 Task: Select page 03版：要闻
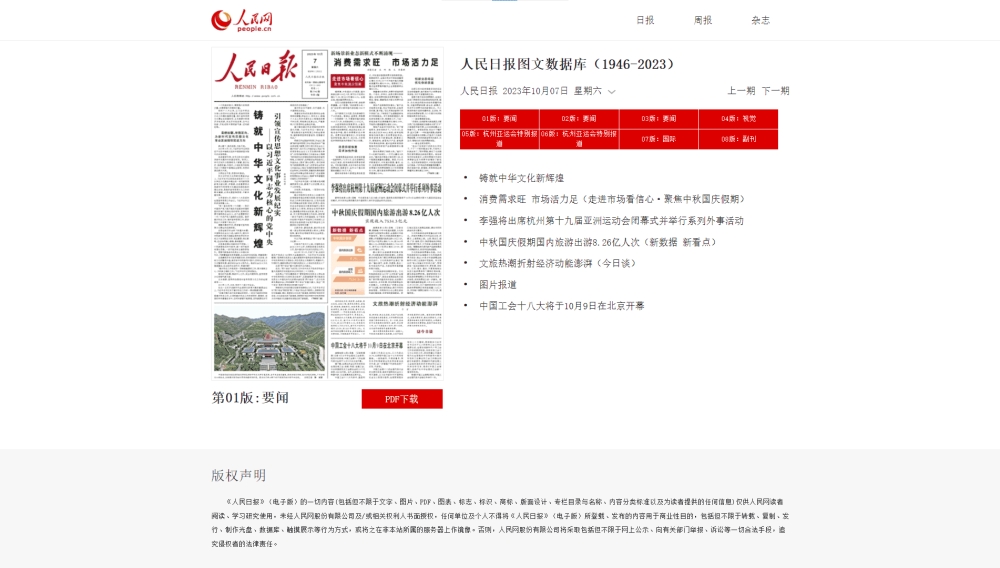(659, 119)
